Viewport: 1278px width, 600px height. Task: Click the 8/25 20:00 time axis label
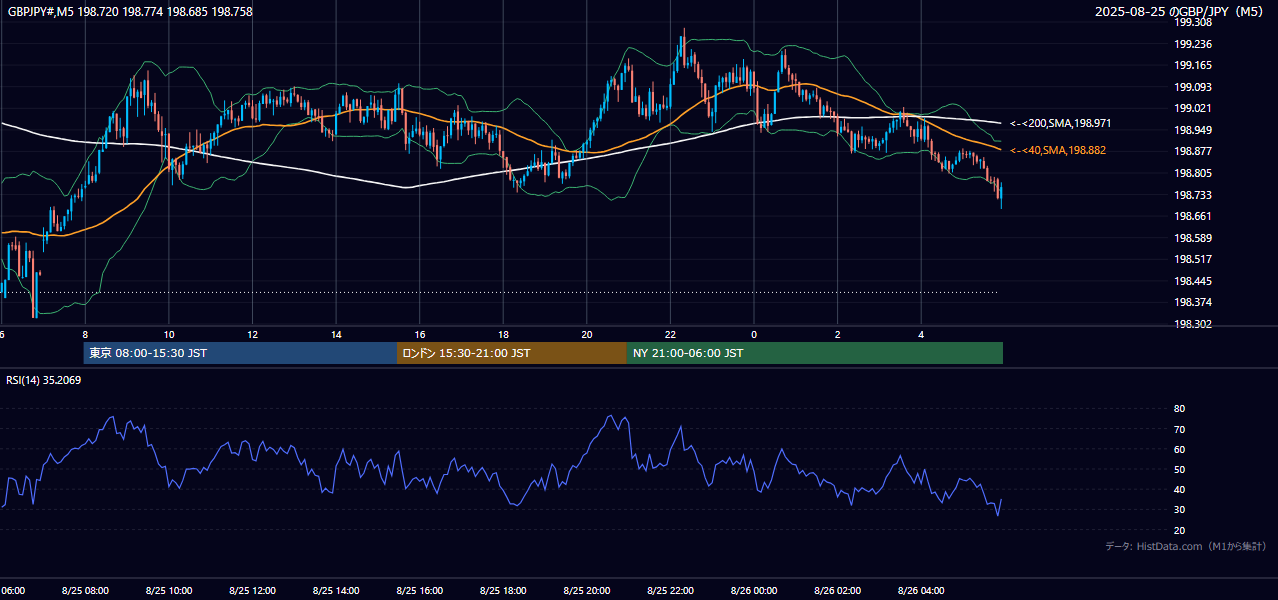pyautogui.click(x=587, y=590)
